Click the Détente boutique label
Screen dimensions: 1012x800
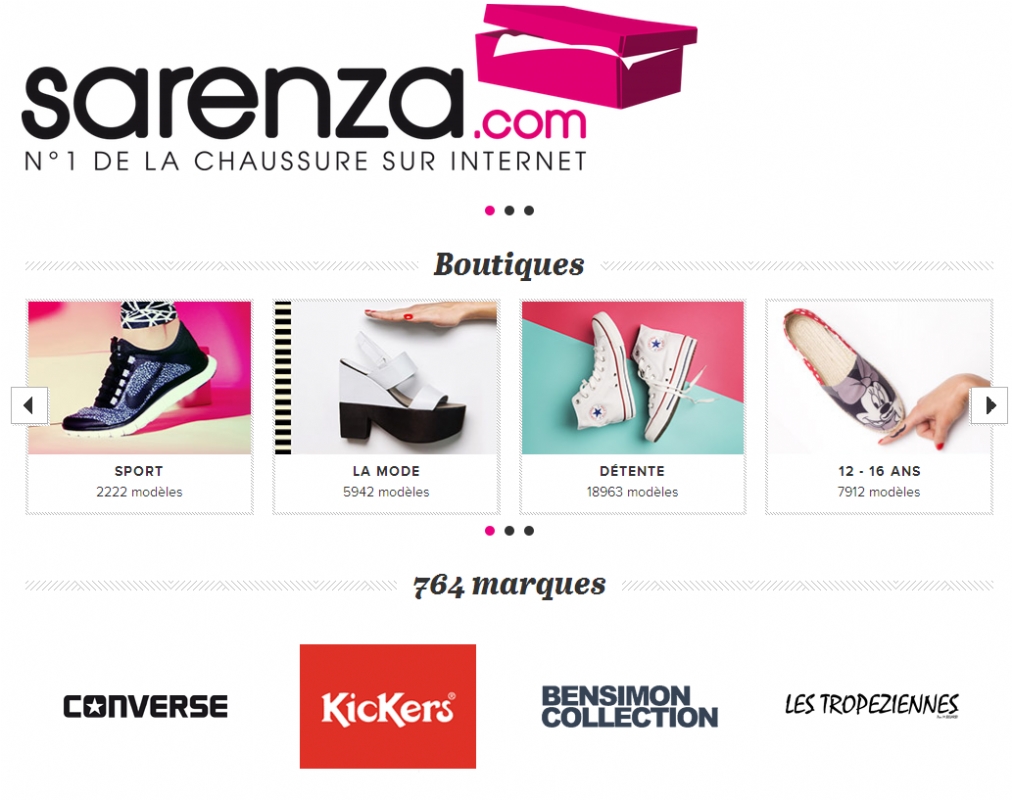(632, 472)
